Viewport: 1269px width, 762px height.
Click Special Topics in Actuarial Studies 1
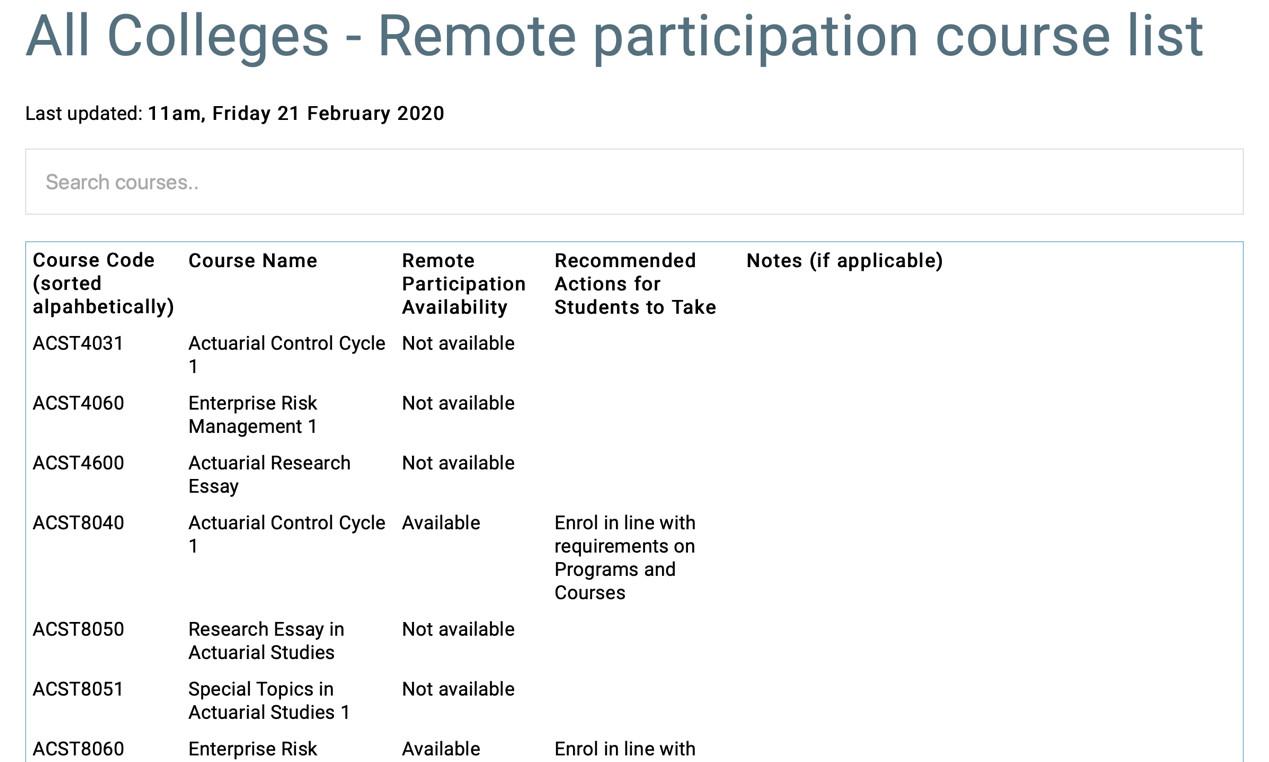268,700
